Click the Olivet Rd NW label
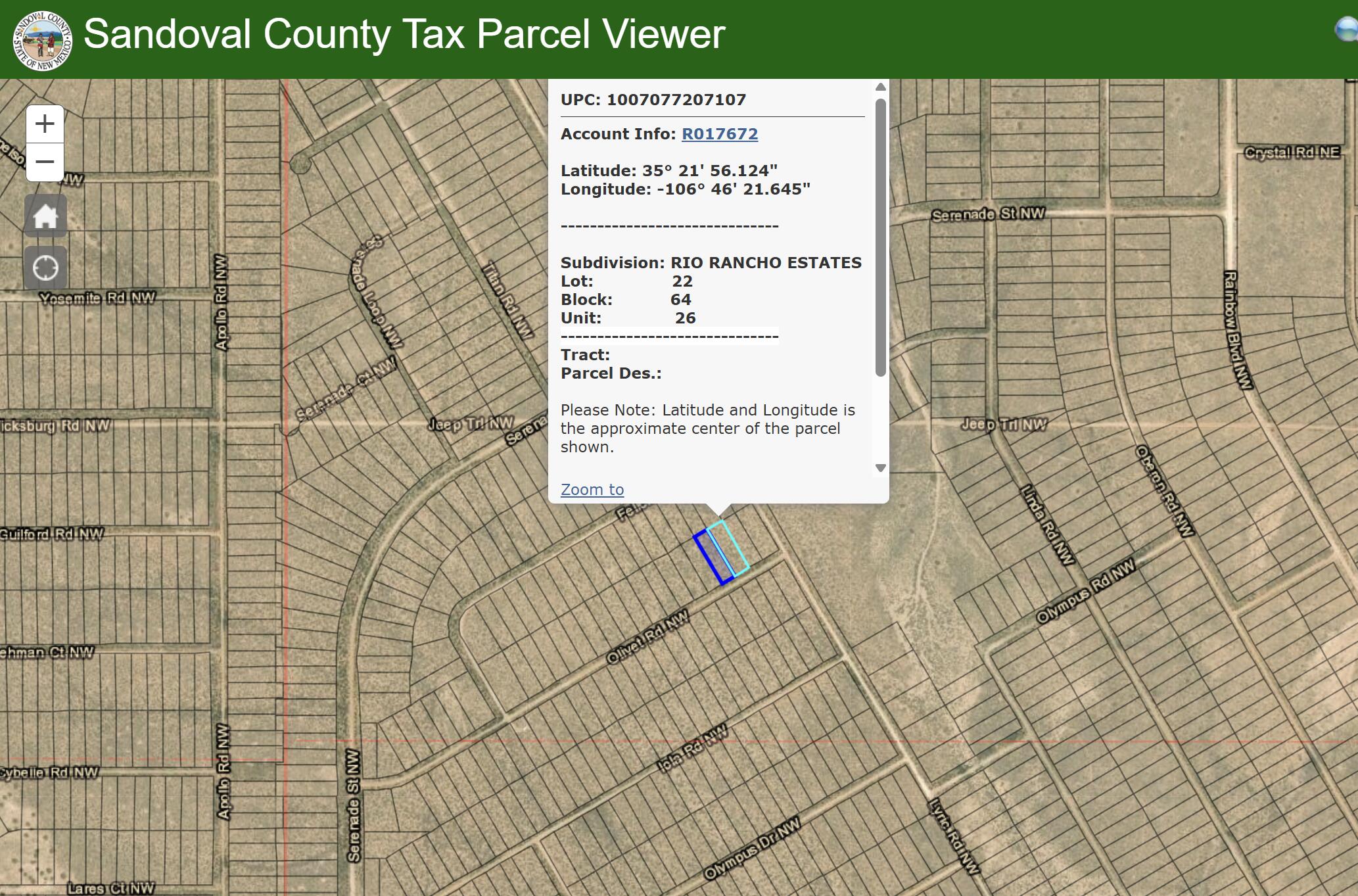This screenshot has height=896, width=1358. pos(647,636)
